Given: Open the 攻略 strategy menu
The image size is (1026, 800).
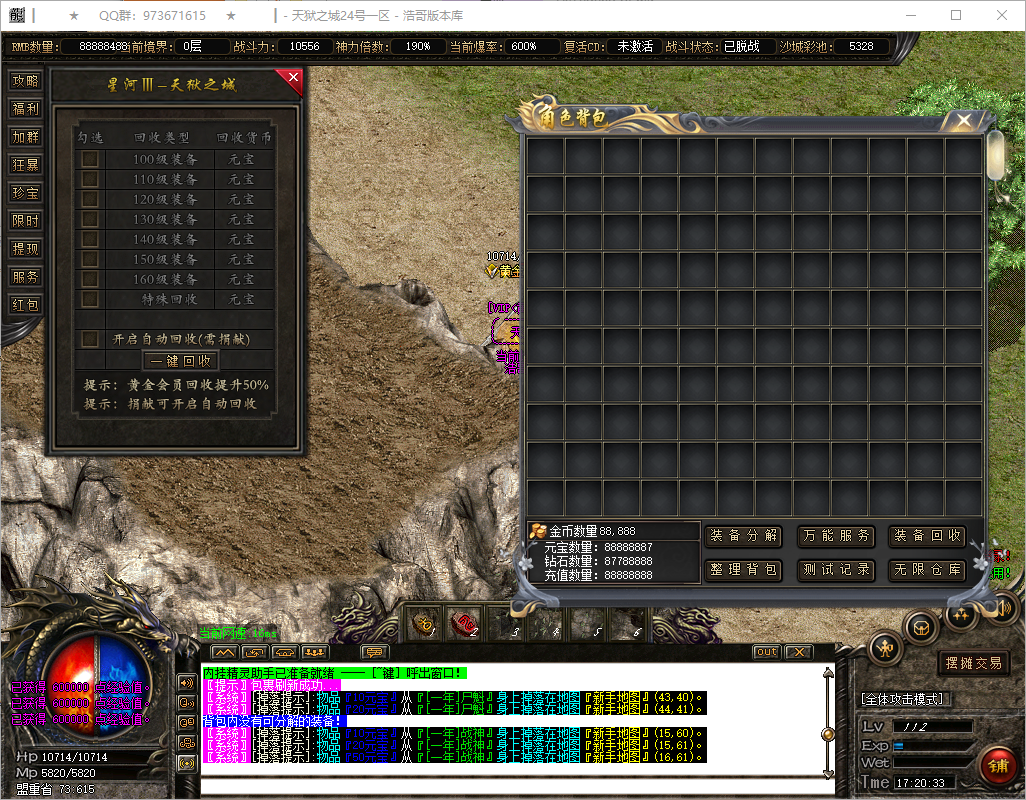Looking at the screenshot, I should (25, 81).
